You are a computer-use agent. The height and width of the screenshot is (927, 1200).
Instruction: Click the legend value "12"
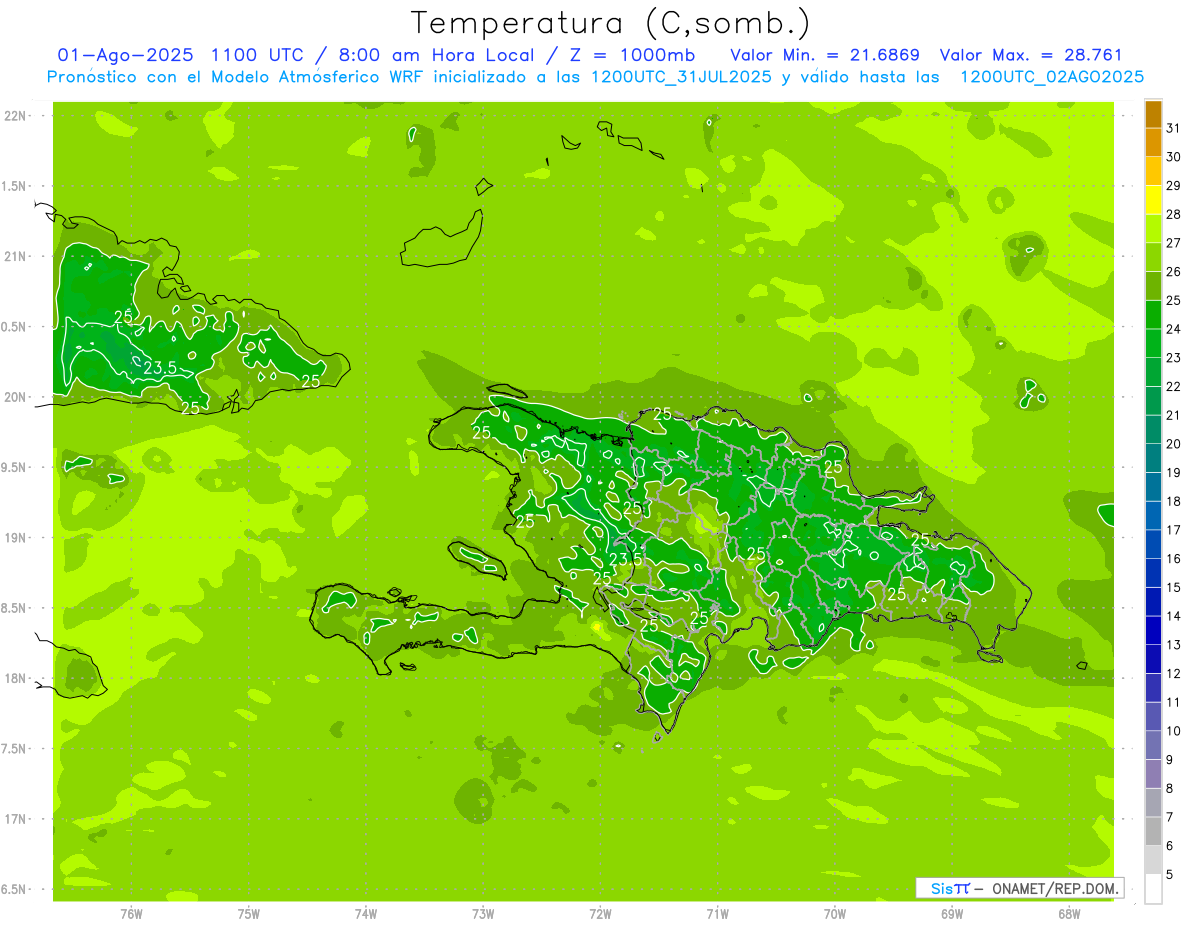(x=1174, y=673)
